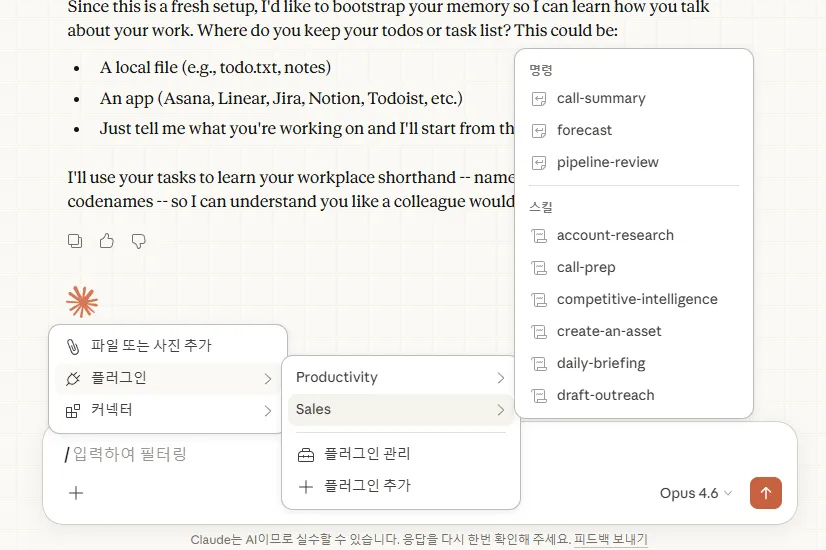Click the skill icon beside create-an-asset

539,331
